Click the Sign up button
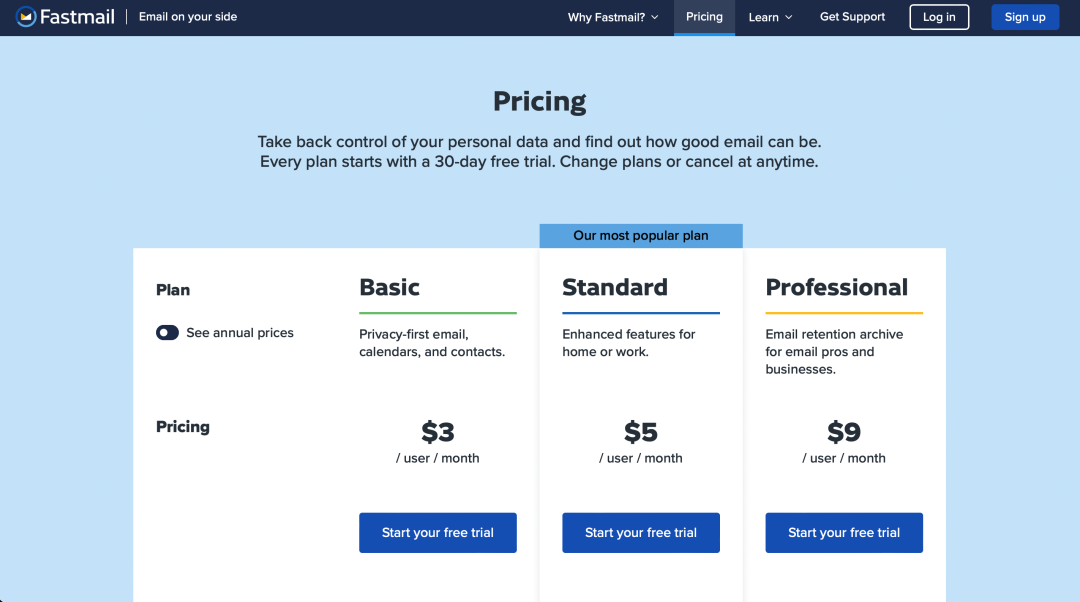The width and height of the screenshot is (1080, 602). (x=1025, y=17)
